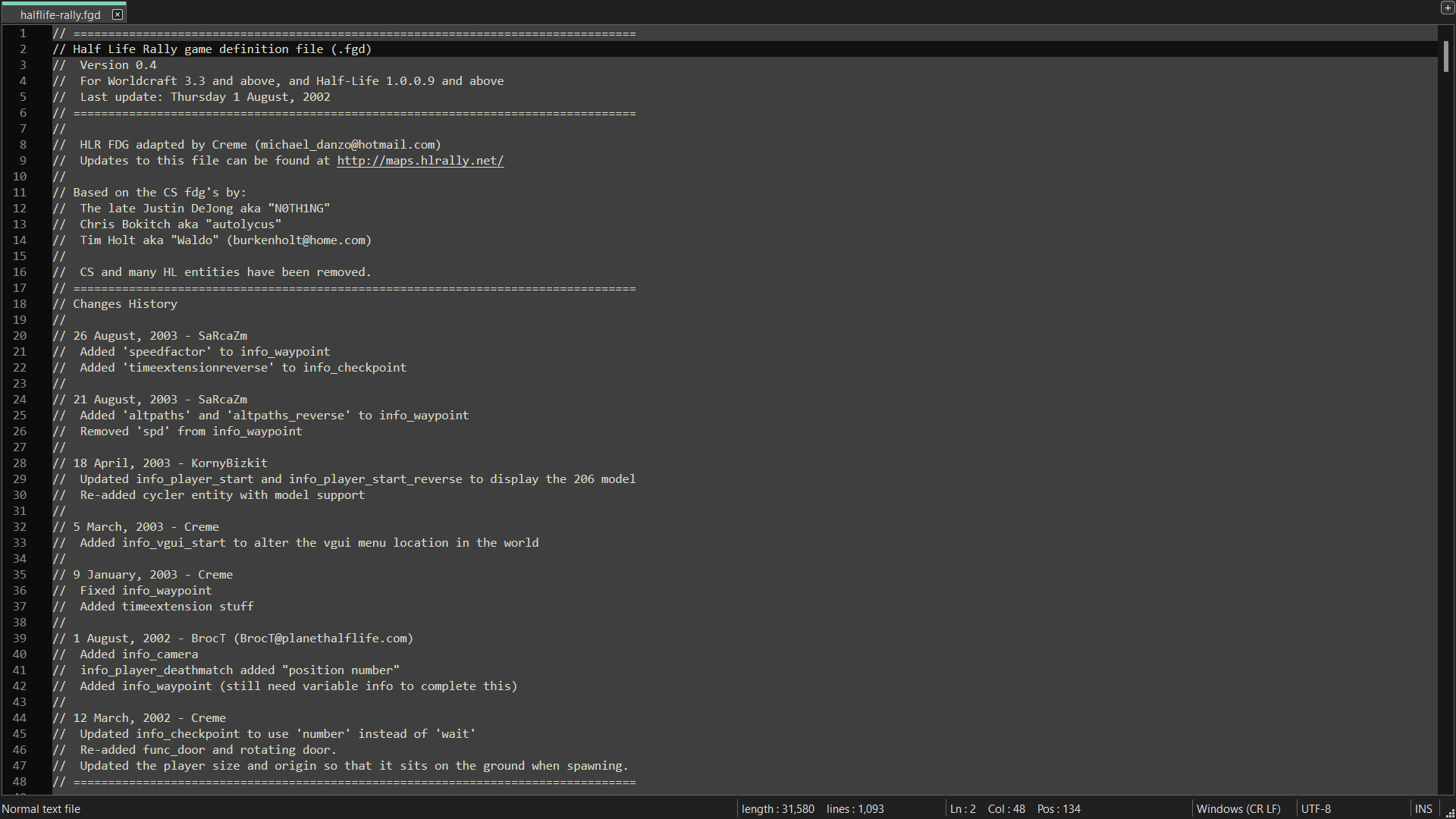Click the 26 August, 2003 - SaRcaZm line

coord(150,335)
